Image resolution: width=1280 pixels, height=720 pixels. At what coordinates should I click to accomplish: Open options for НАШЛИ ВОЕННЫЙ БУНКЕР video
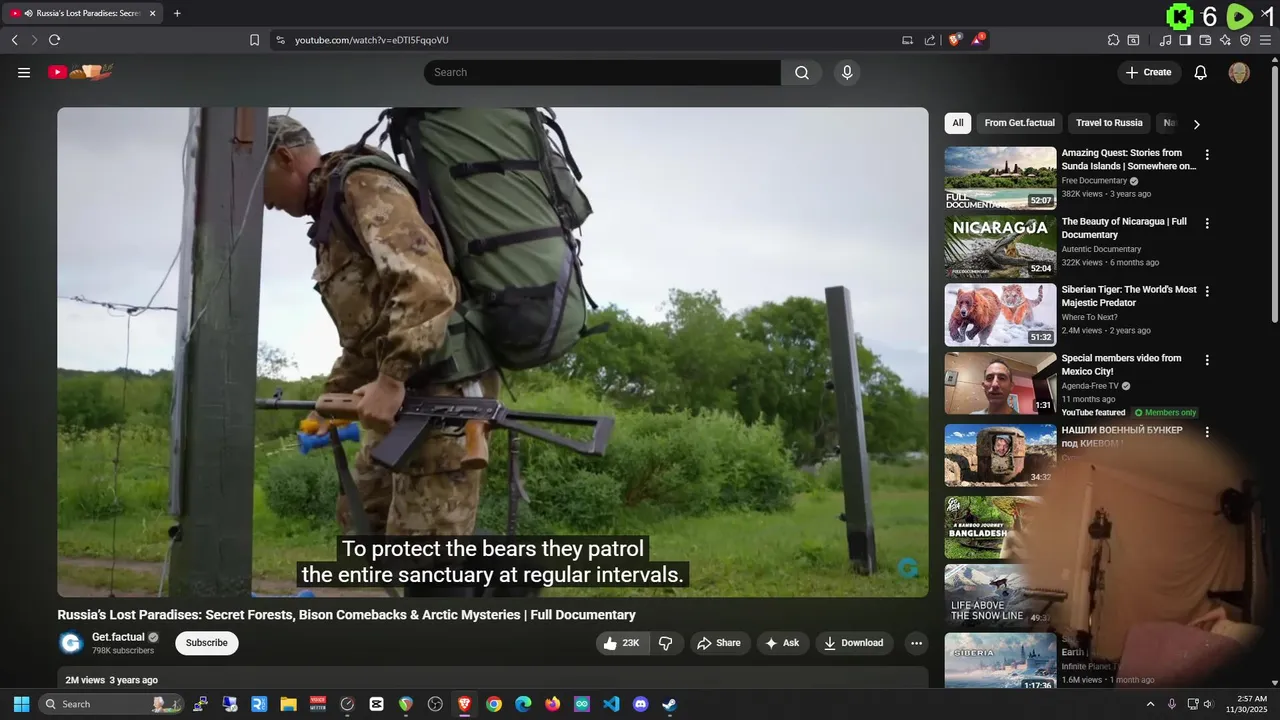(x=1207, y=432)
